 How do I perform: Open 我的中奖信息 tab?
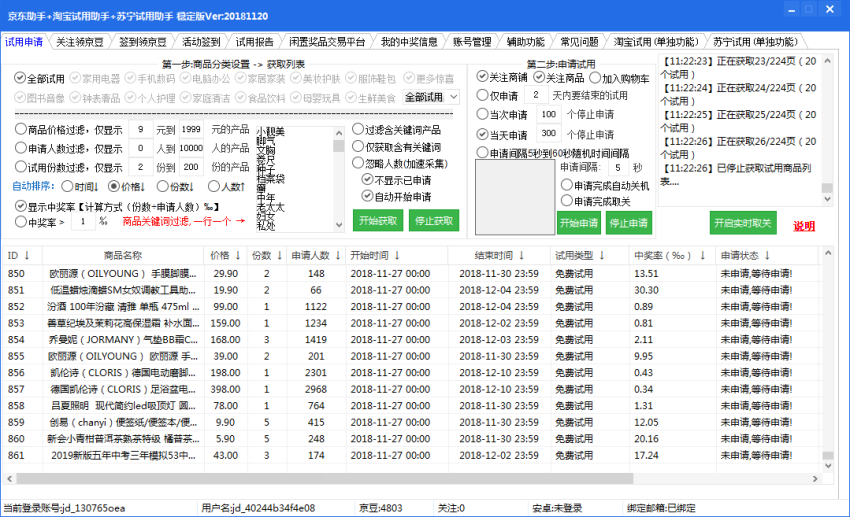coord(409,42)
